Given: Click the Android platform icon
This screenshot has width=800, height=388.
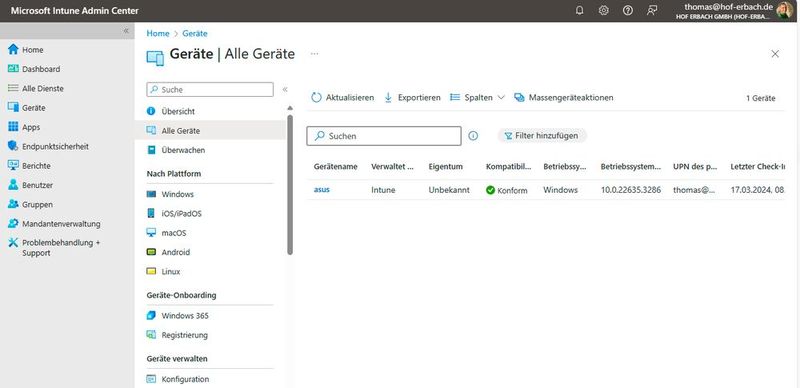Looking at the screenshot, I should [x=151, y=252].
